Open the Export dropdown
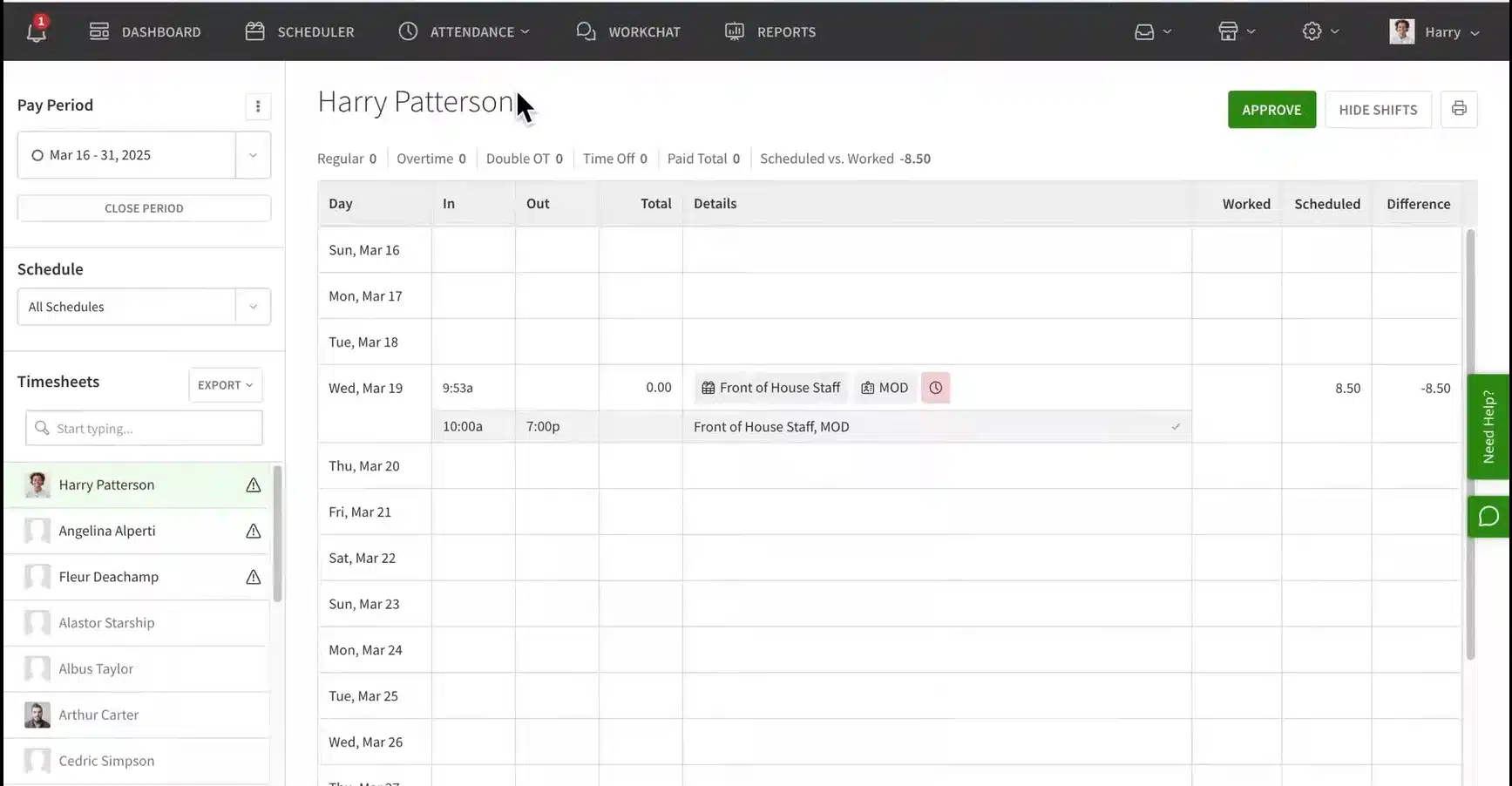1512x786 pixels. point(225,385)
